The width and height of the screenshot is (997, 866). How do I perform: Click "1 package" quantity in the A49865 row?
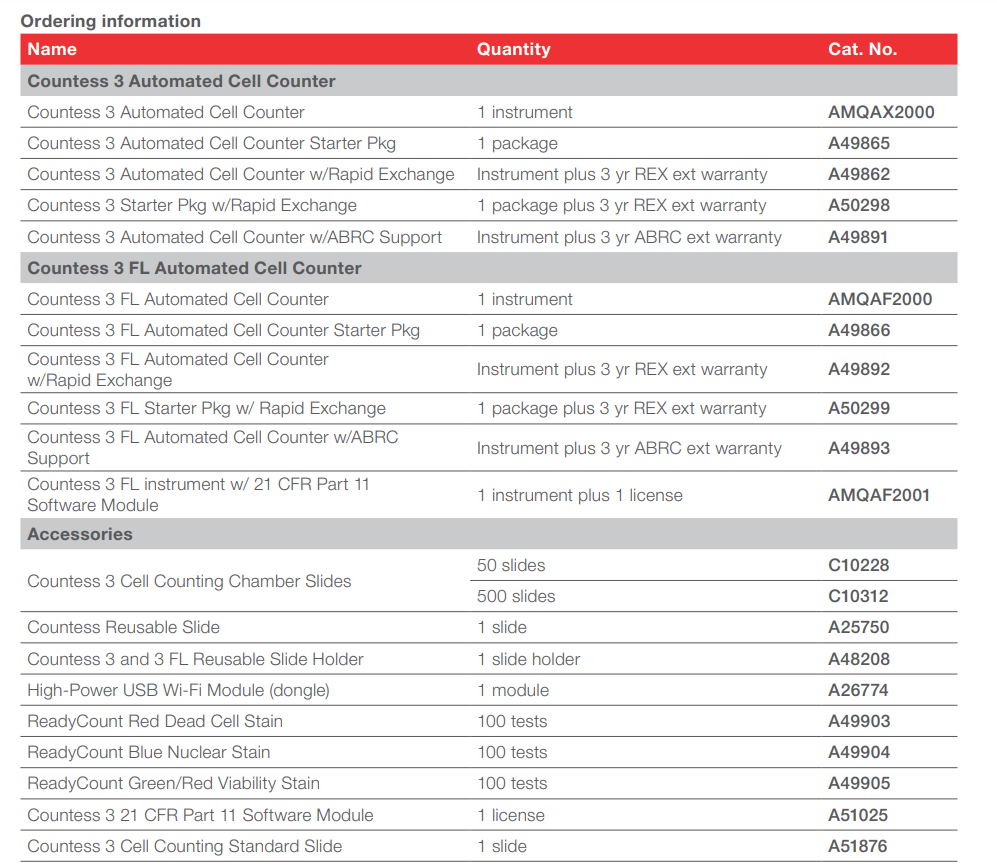tap(518, 144)
